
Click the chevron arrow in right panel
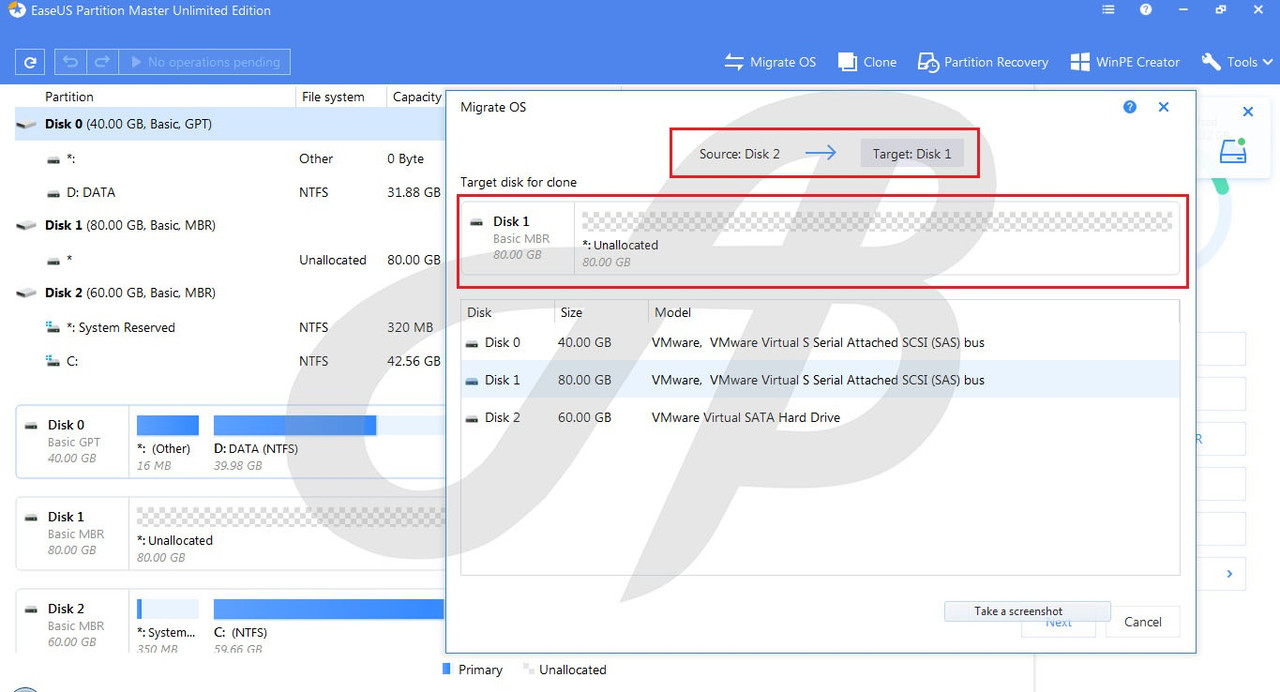pyautogui.click(x=1230, y=574)
